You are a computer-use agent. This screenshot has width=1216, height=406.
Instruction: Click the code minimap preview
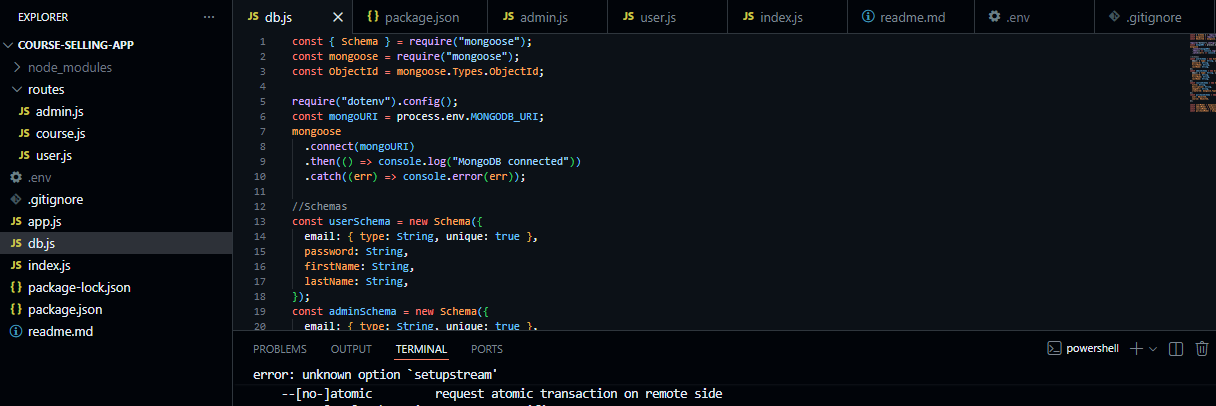pyautogui.click(x=1201, y=72)
